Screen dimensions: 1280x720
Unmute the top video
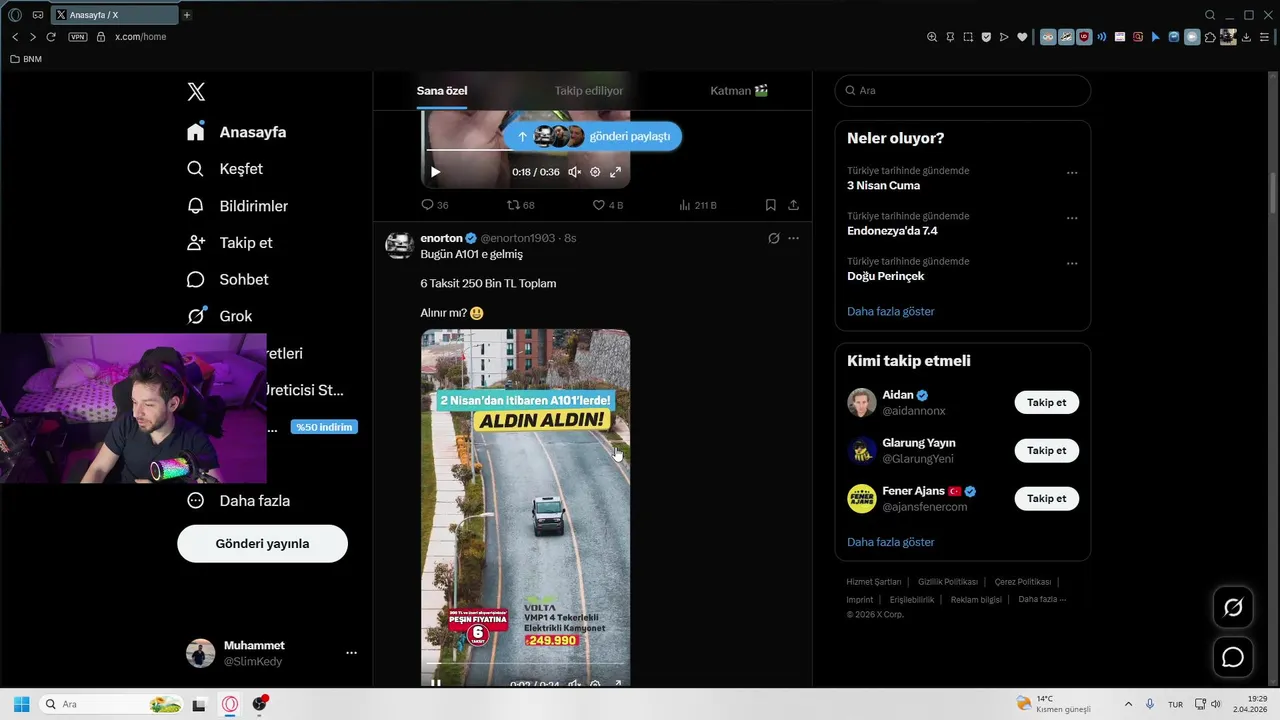(x=574, y=172)
